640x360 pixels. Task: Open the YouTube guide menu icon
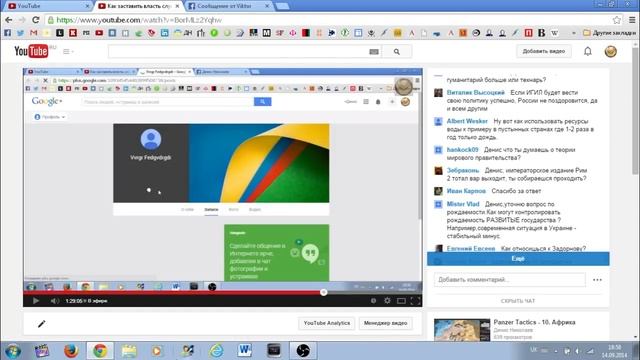(67, 51)
